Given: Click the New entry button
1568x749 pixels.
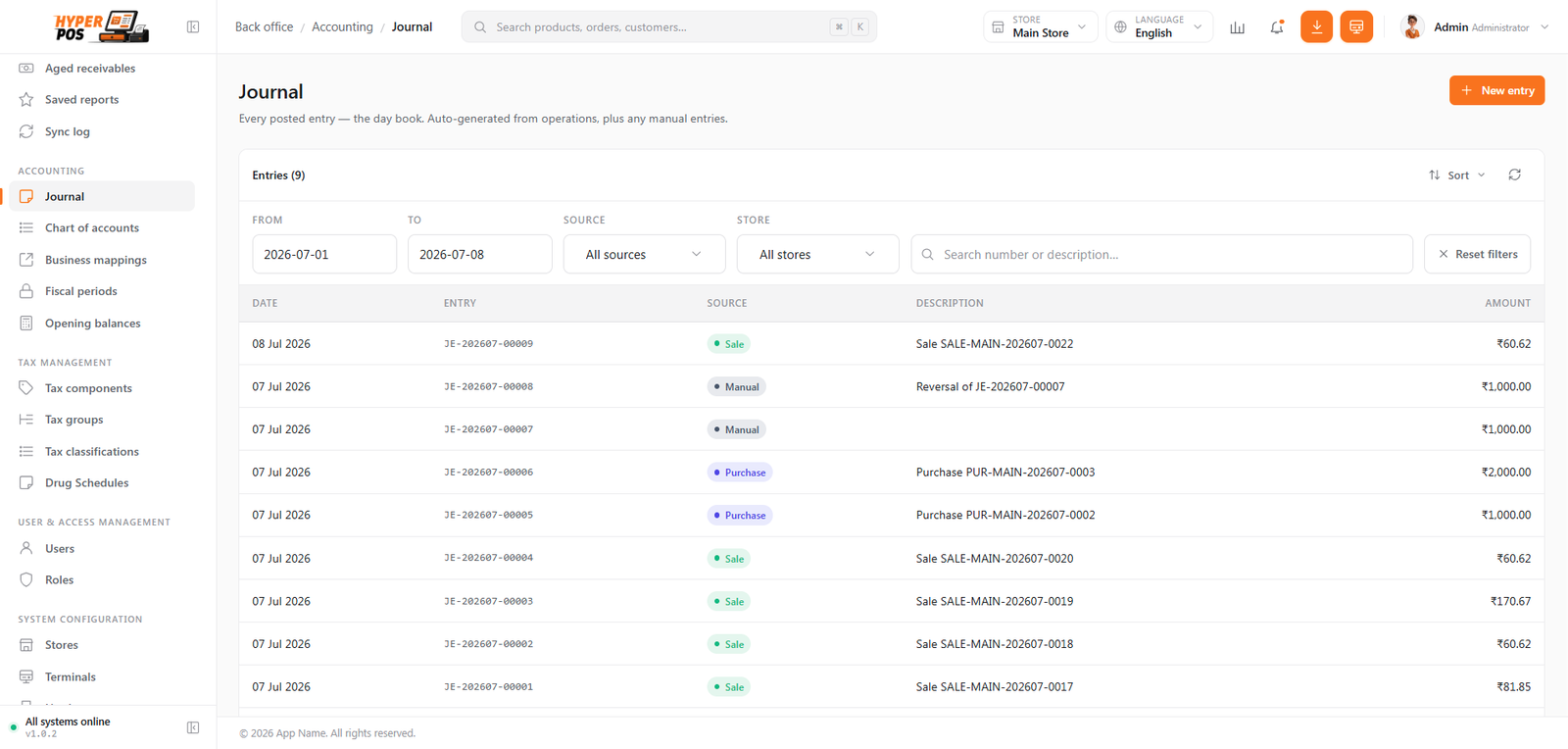Looking at the screenshot, I should [1496, 90].
